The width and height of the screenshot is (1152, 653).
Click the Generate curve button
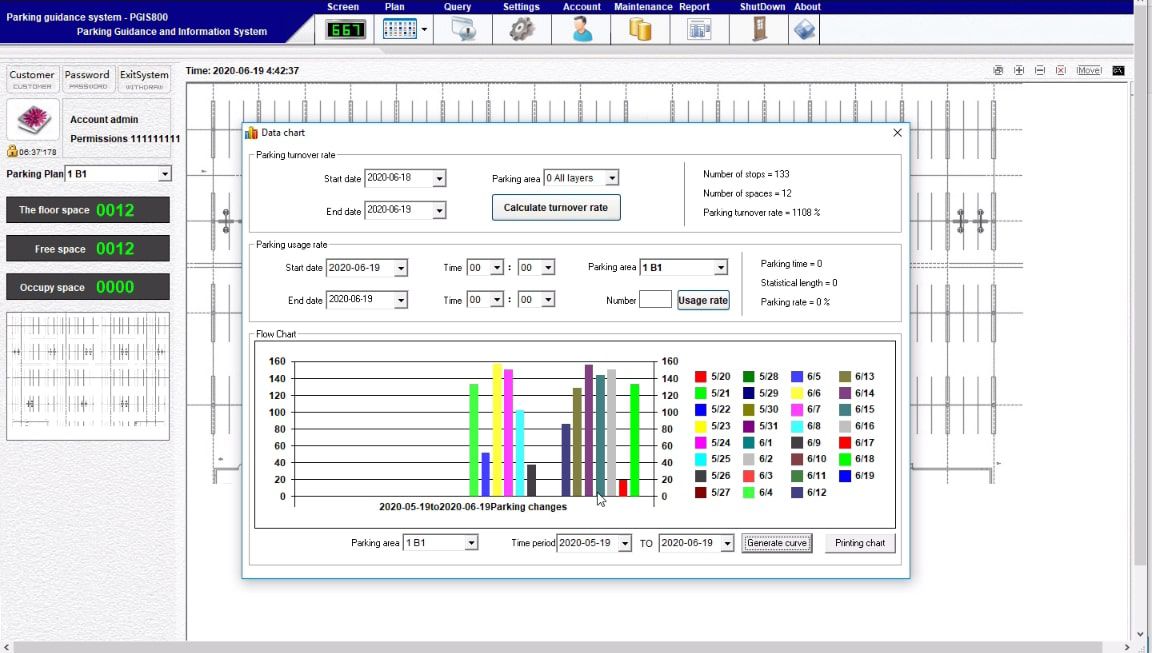tap(777, 543)
